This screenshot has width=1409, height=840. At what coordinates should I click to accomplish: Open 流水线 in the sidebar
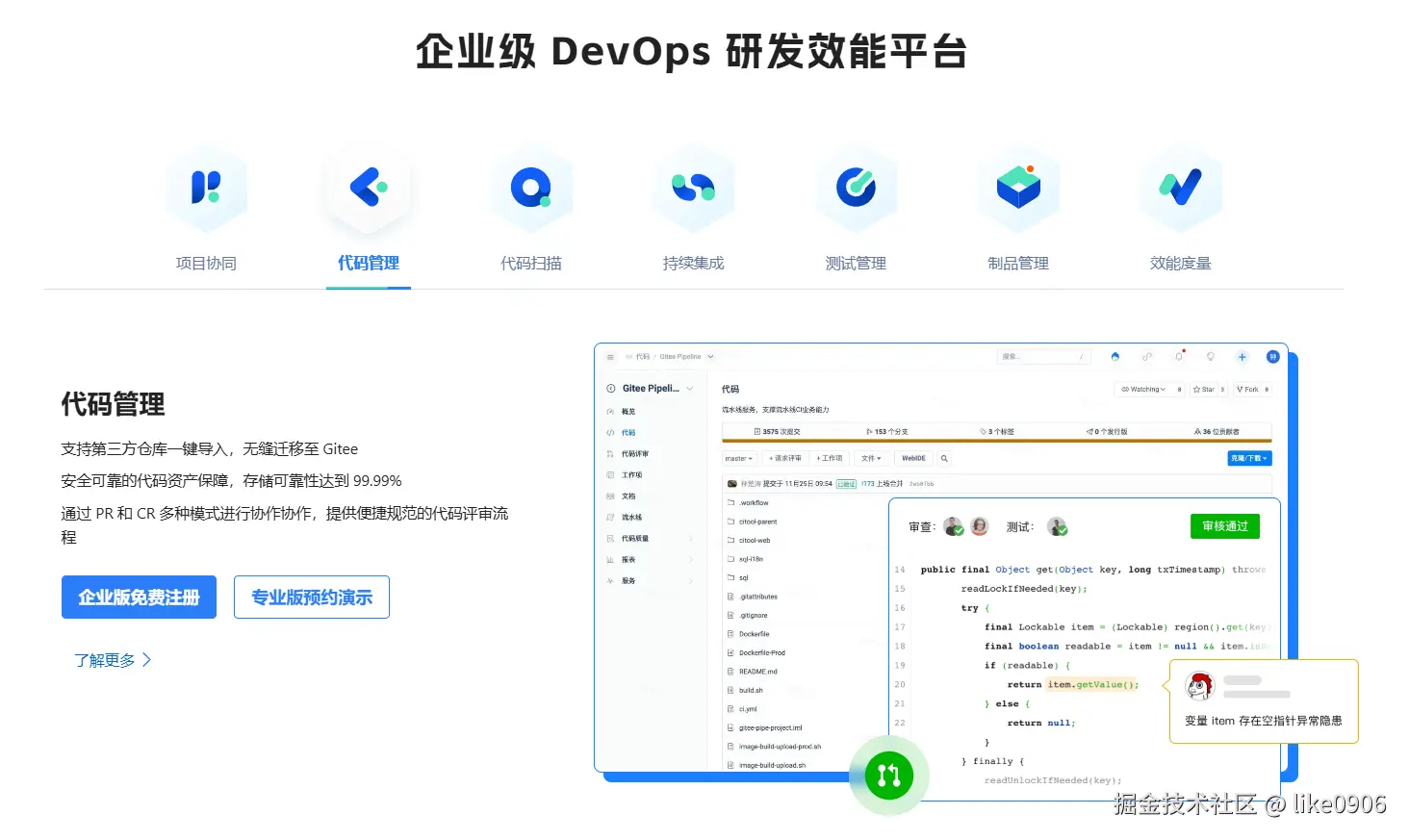point(631,518)
